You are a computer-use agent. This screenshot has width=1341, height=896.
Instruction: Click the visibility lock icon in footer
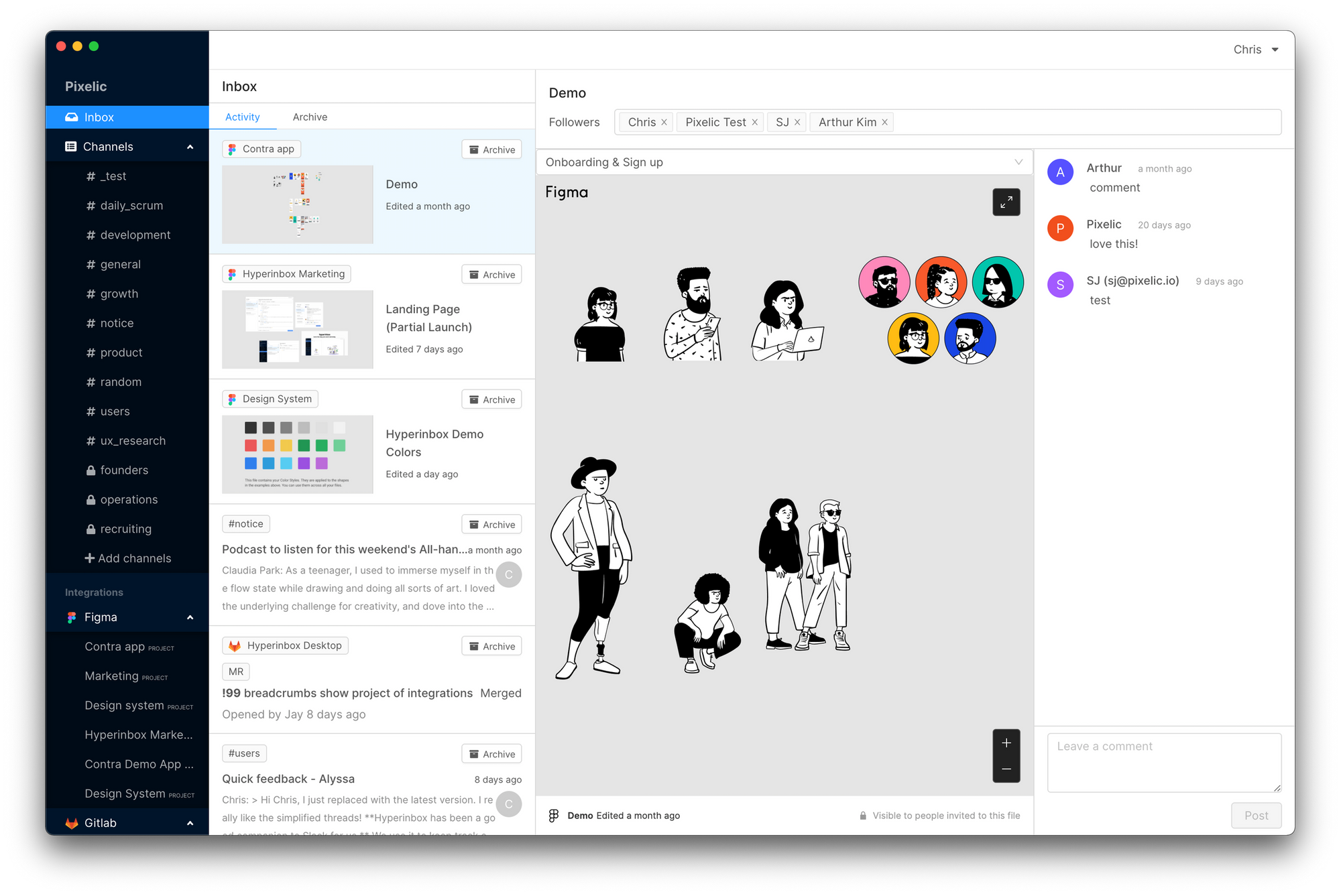863,816
